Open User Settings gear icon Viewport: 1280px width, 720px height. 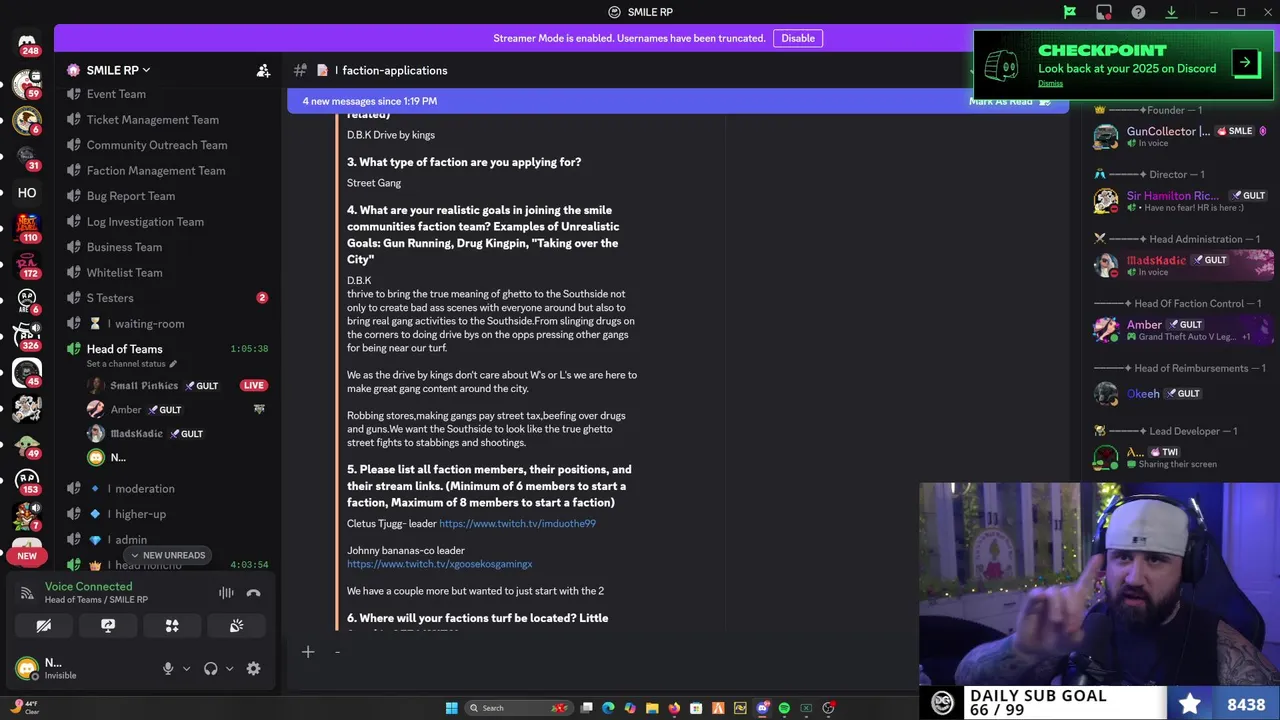[x=253, y=669]
